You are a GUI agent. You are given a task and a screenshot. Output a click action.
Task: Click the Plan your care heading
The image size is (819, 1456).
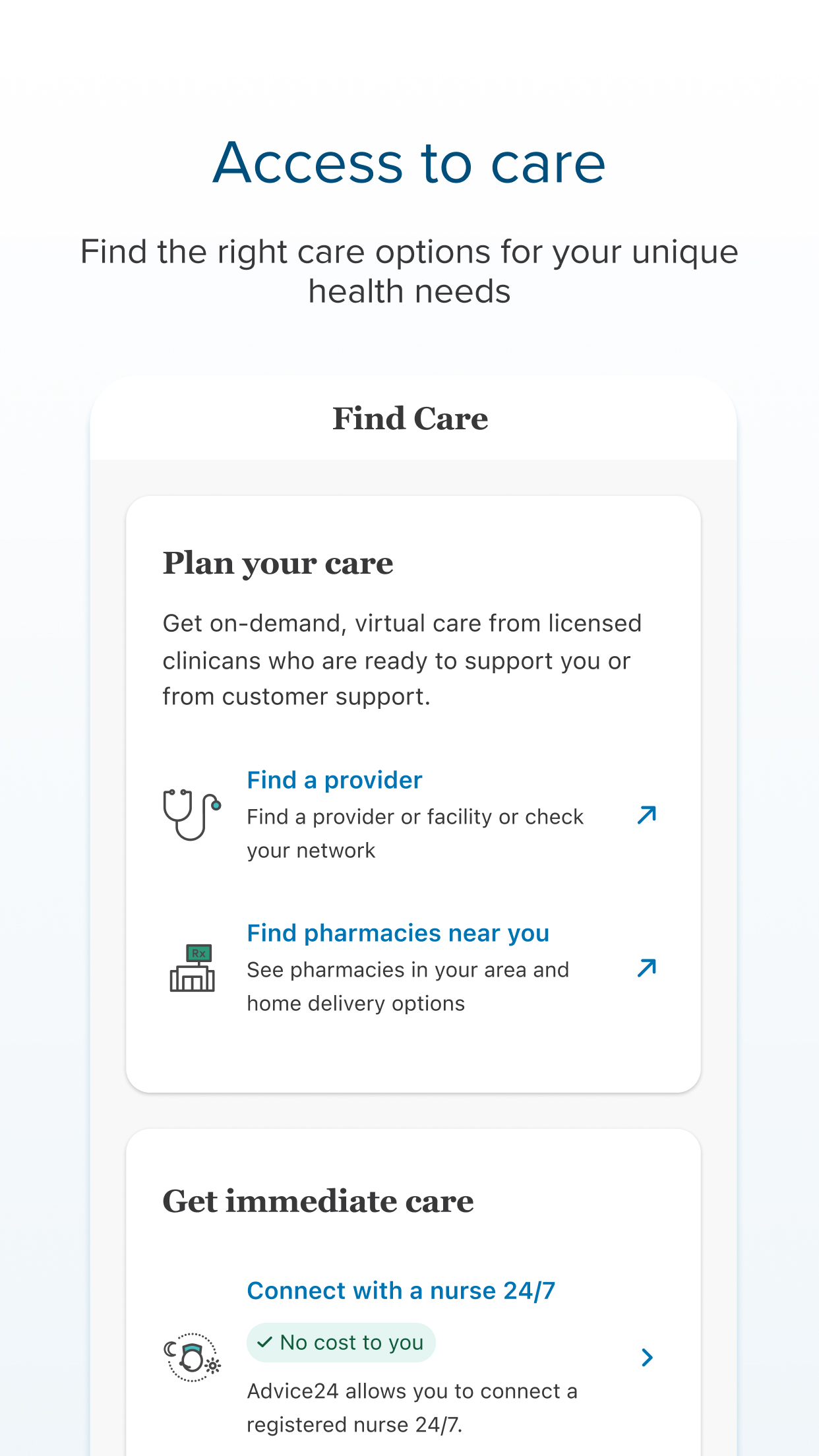coord(278,563)
